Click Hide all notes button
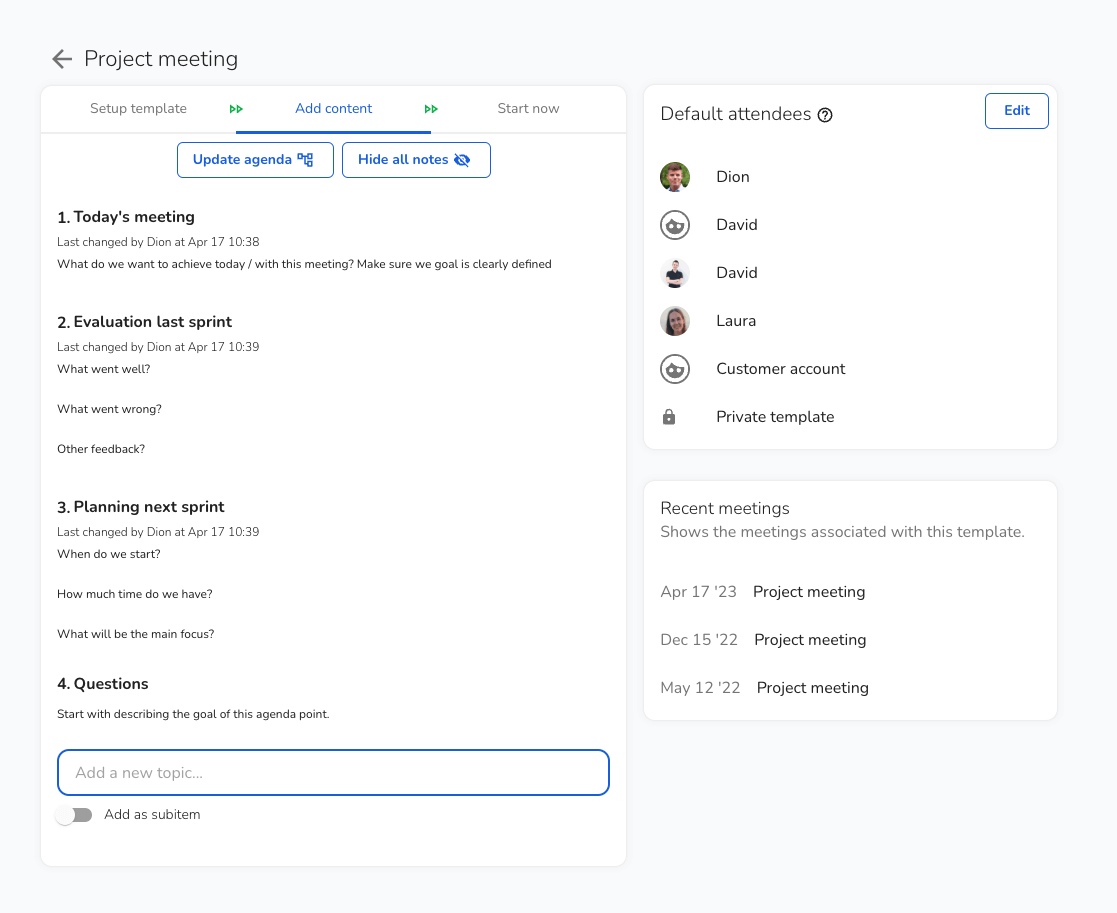Screen dimensions: 1117x913 pos(416,160)
